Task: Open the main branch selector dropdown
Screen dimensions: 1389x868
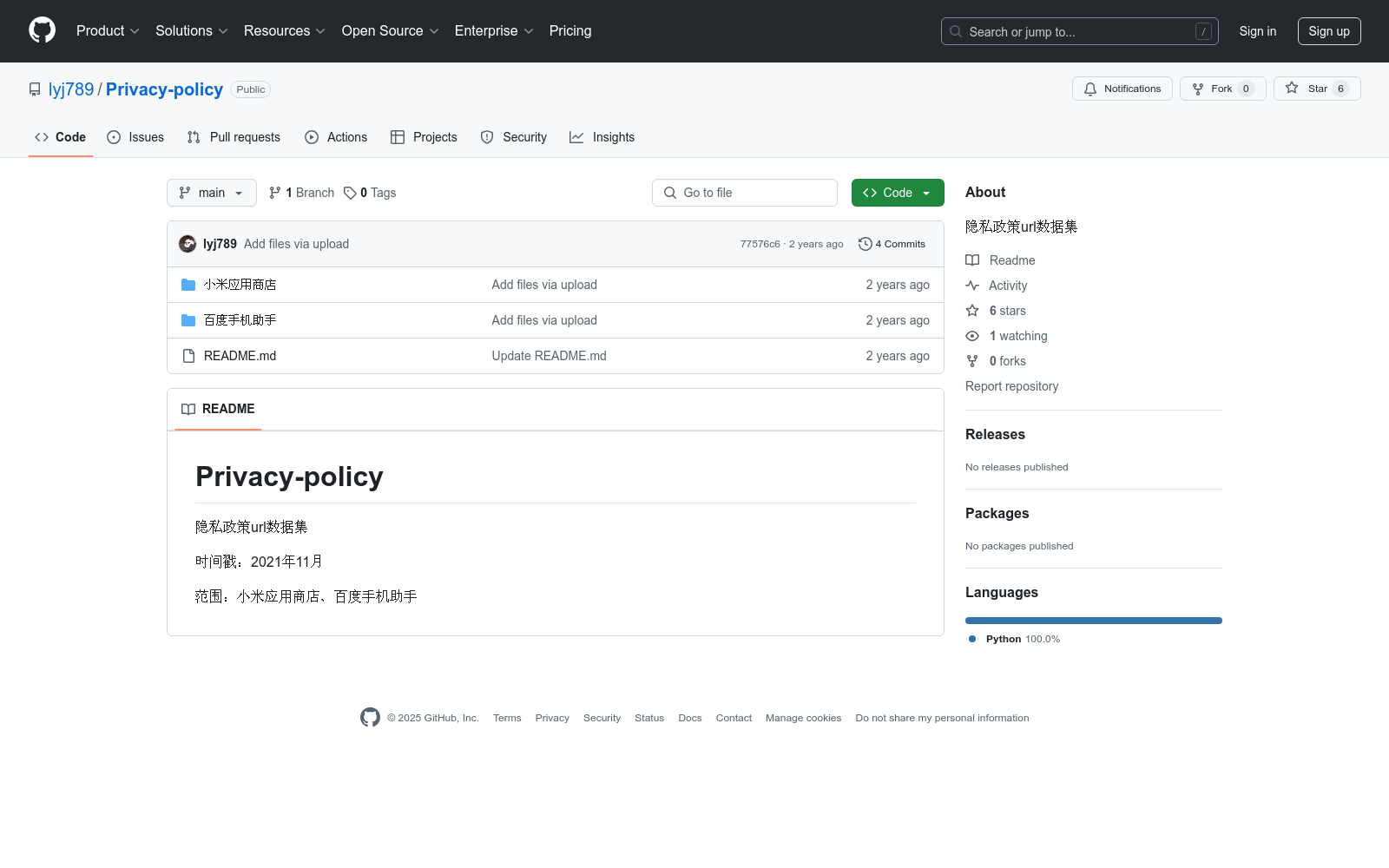Action: point(212,193)
